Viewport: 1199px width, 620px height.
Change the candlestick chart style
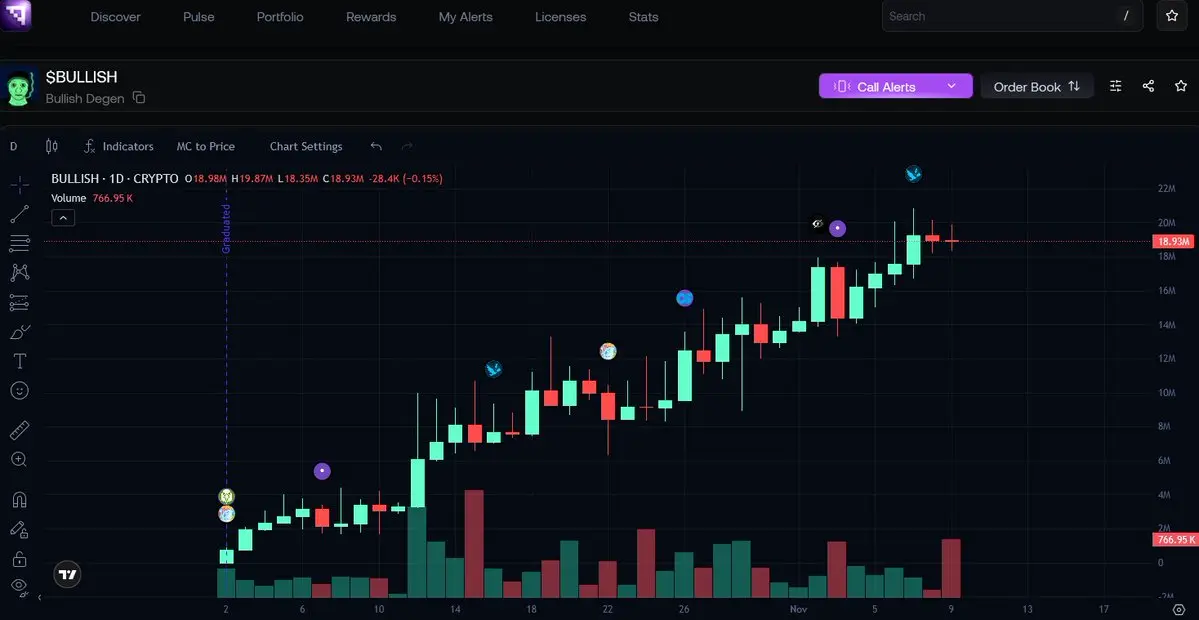pos(52,146)
